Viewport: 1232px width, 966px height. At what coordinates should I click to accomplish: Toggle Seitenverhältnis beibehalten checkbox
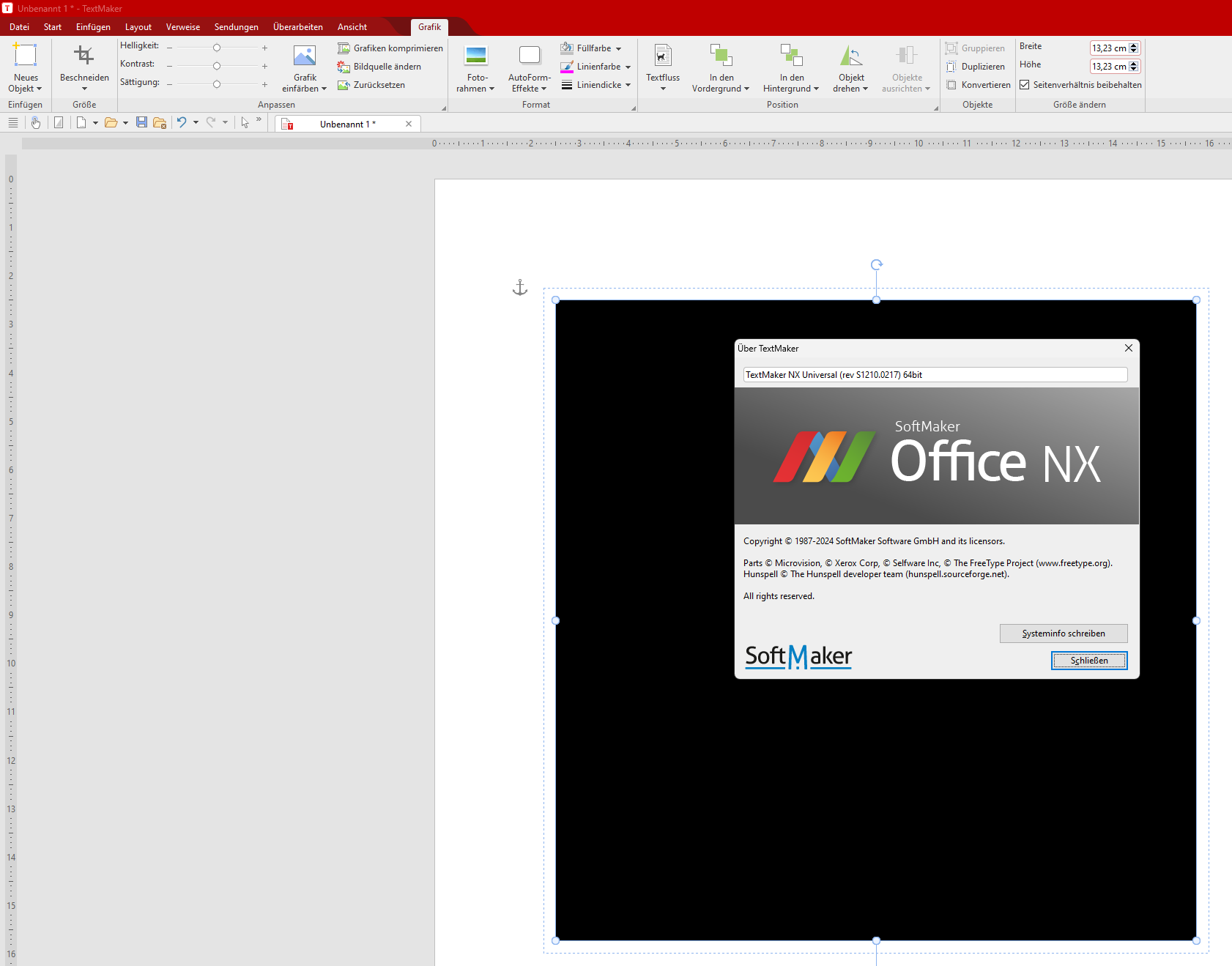[1025, 85]
